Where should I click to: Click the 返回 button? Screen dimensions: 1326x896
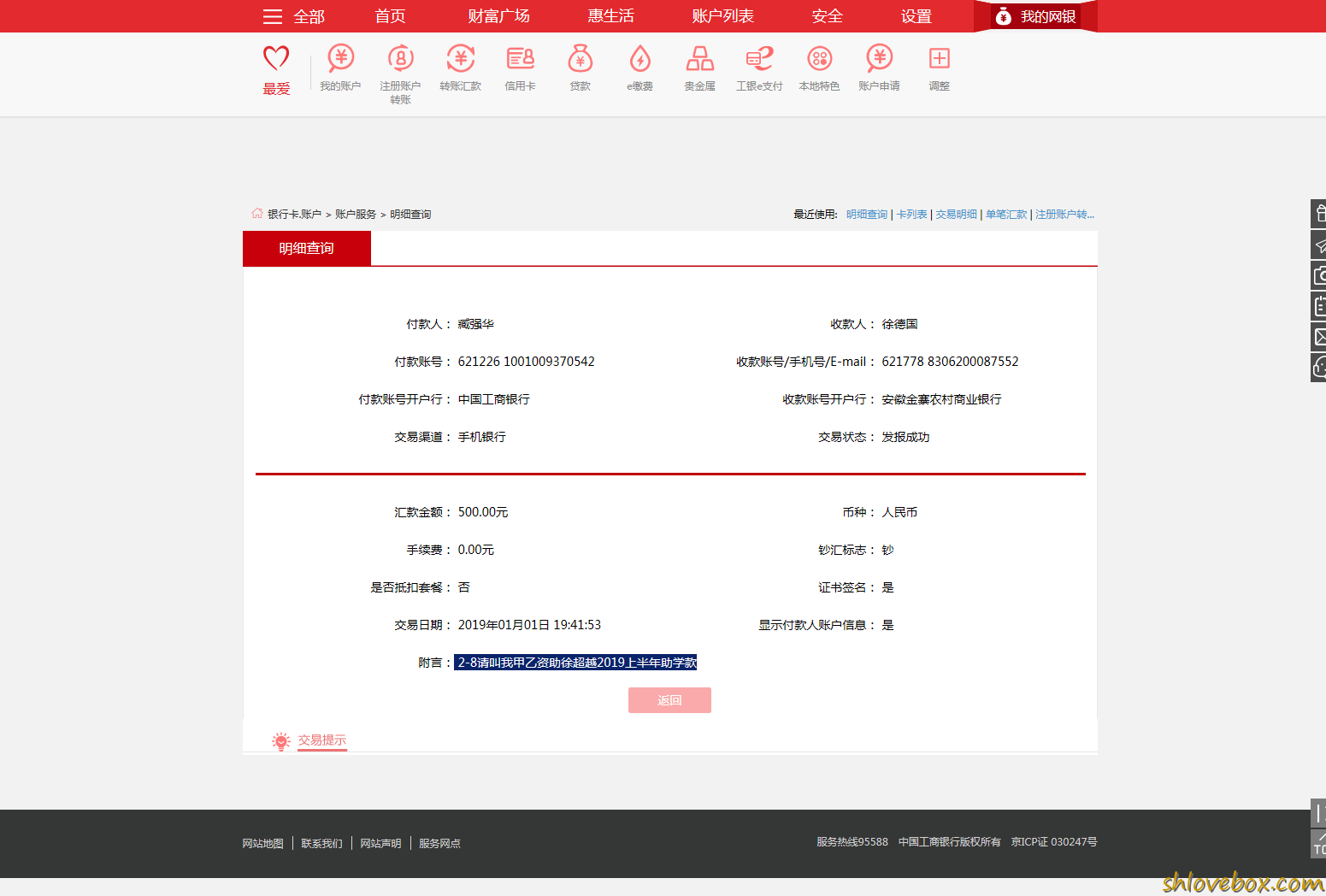tap(669, 700)
